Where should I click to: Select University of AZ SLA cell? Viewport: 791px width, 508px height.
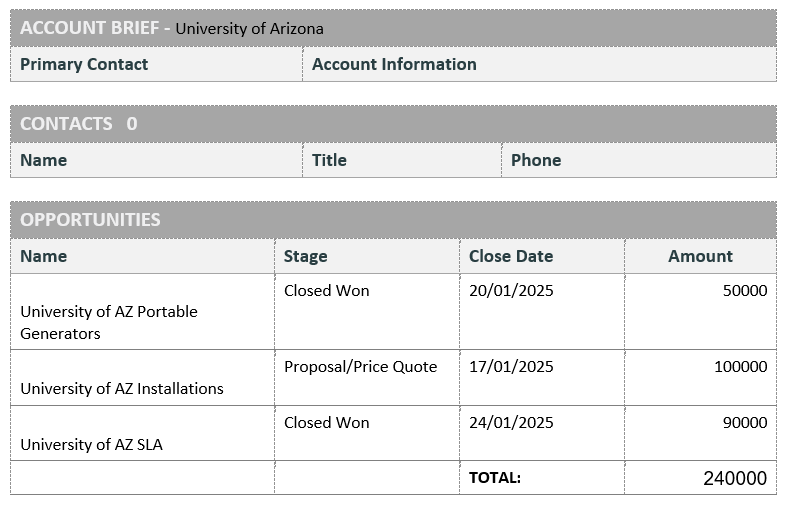[143, 433]
